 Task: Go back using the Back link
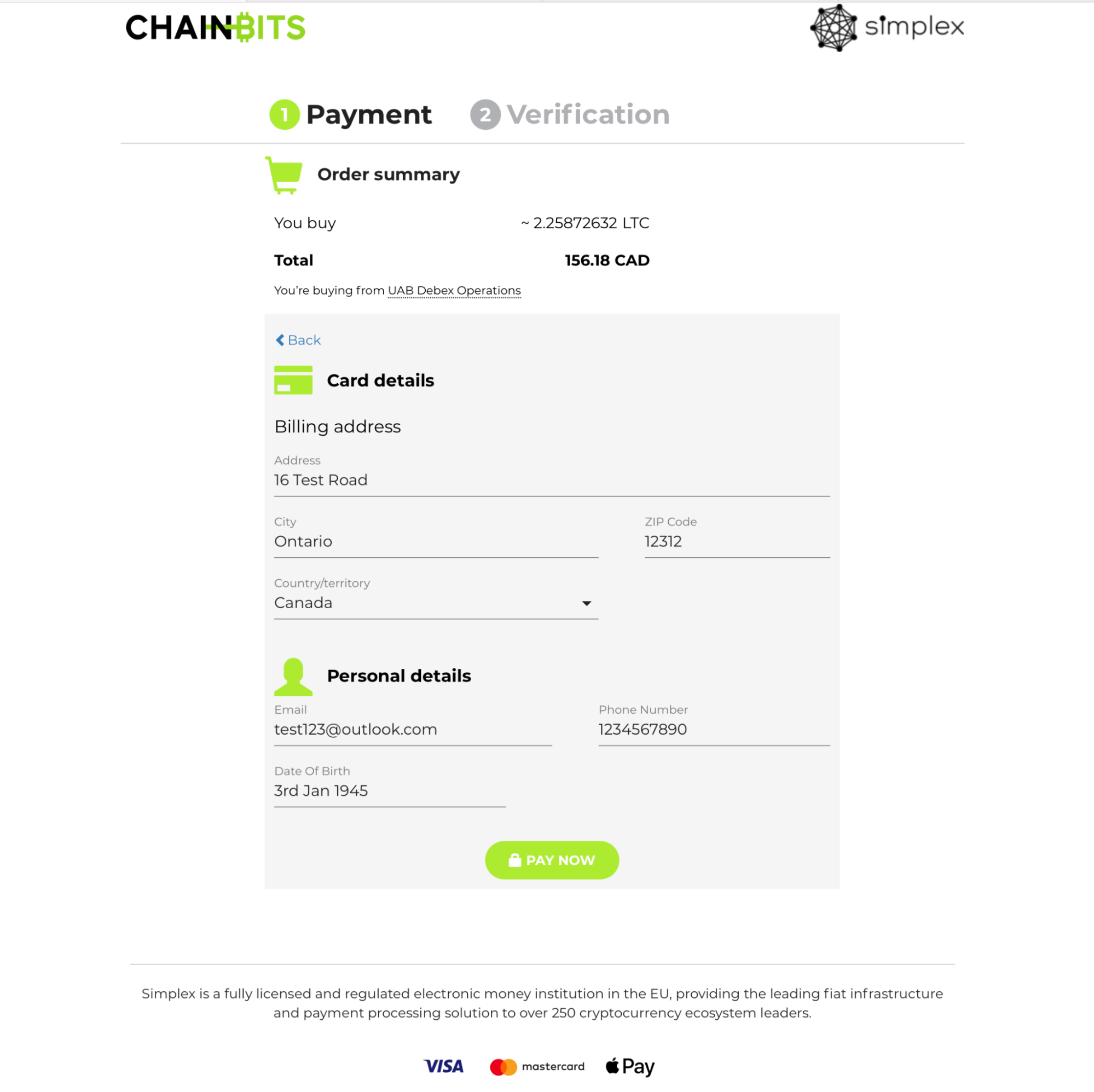(298, 340)
